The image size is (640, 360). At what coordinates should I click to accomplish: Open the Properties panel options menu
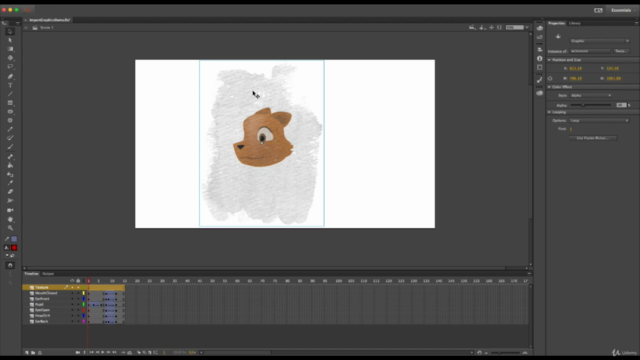636,23
